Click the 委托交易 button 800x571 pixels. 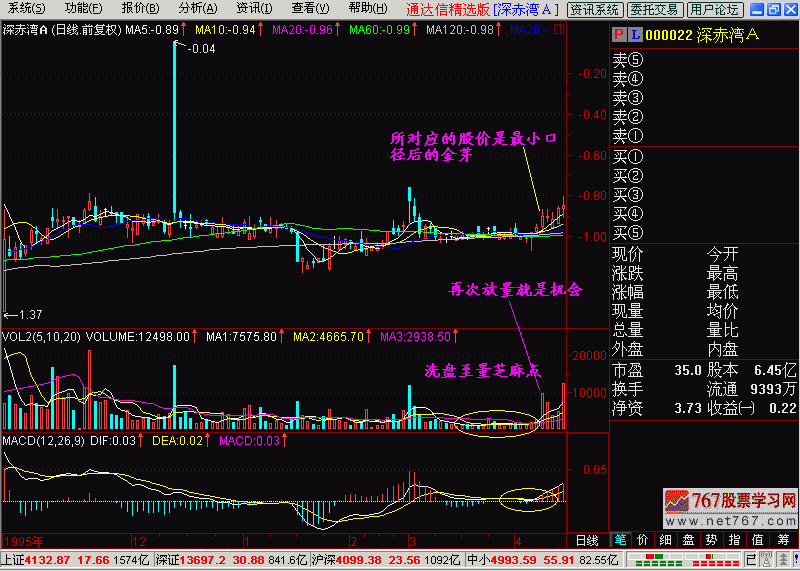pyautogui.click(x=655, y=9)
